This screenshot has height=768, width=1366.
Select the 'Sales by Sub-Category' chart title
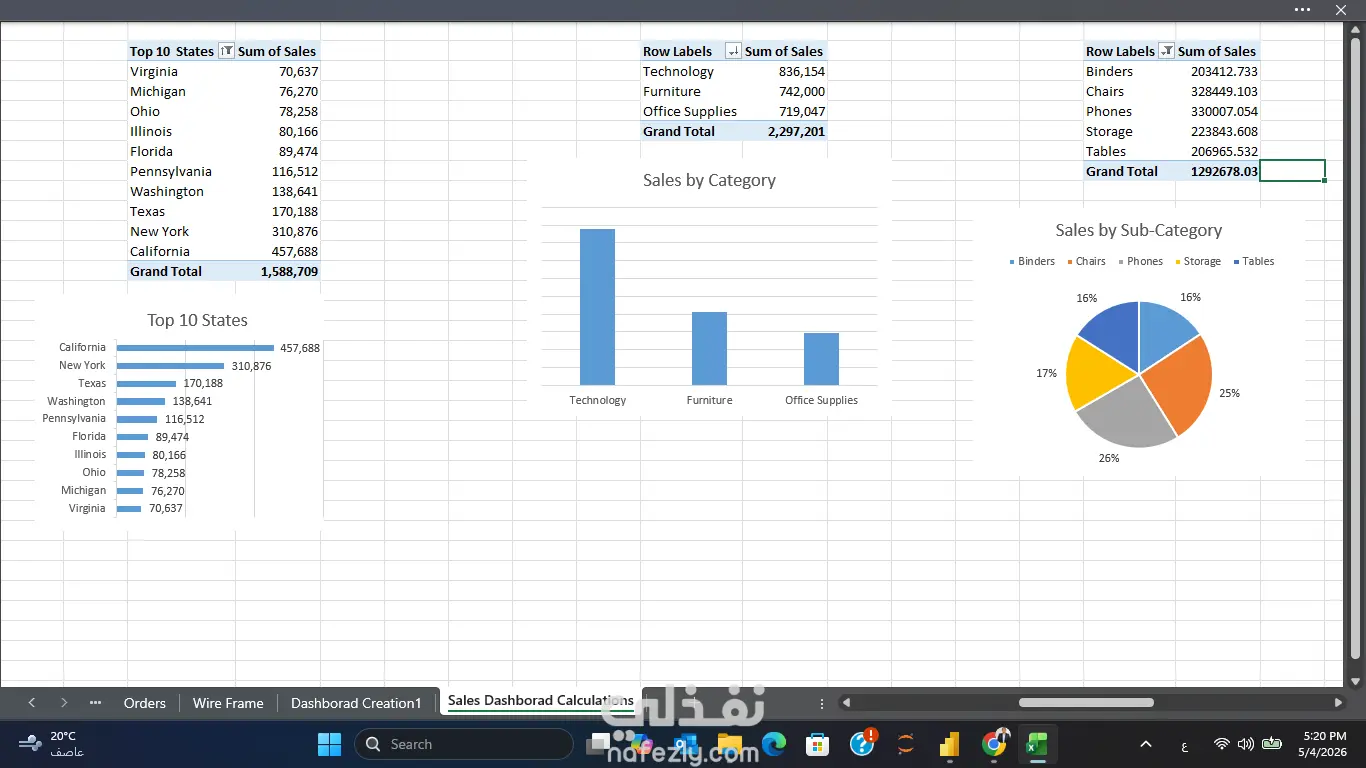point(1139,230)
